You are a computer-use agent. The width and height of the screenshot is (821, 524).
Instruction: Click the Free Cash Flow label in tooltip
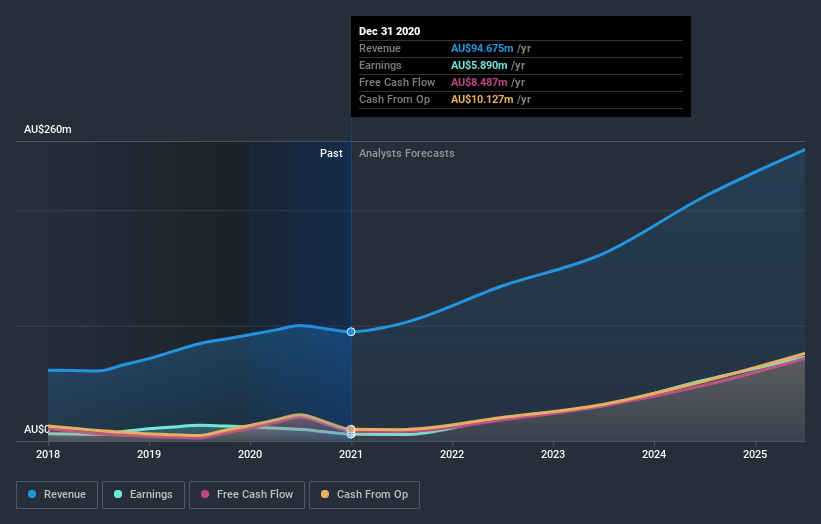[397, 82]
